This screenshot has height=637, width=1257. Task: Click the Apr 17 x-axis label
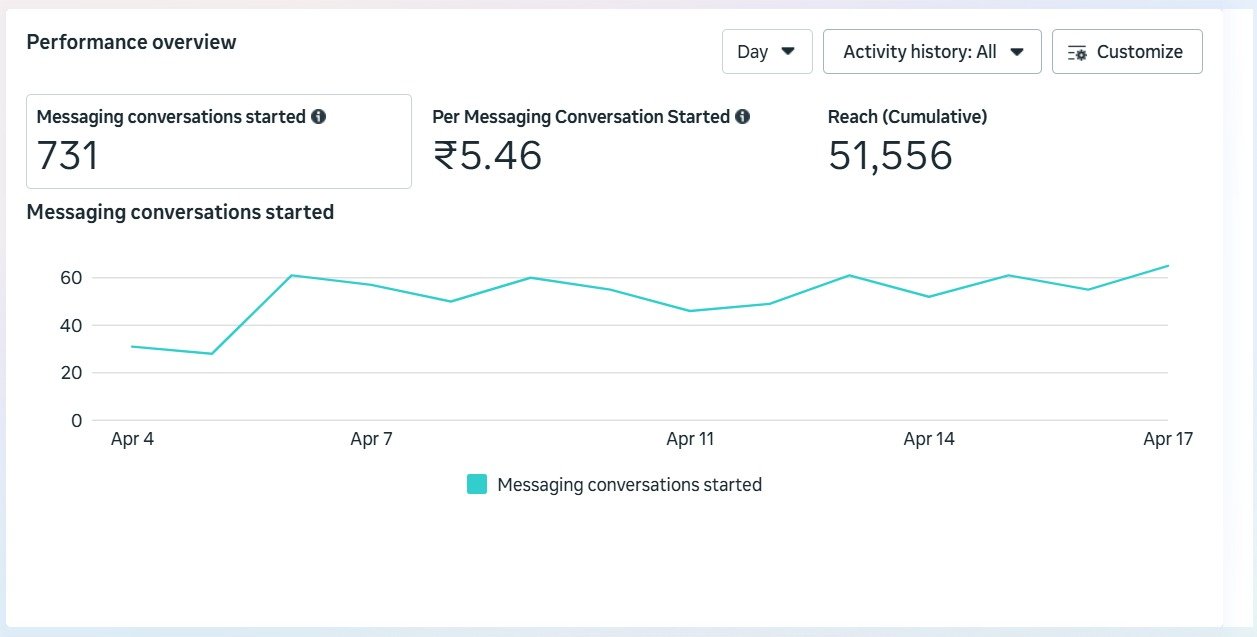(x=1167, y=439)
